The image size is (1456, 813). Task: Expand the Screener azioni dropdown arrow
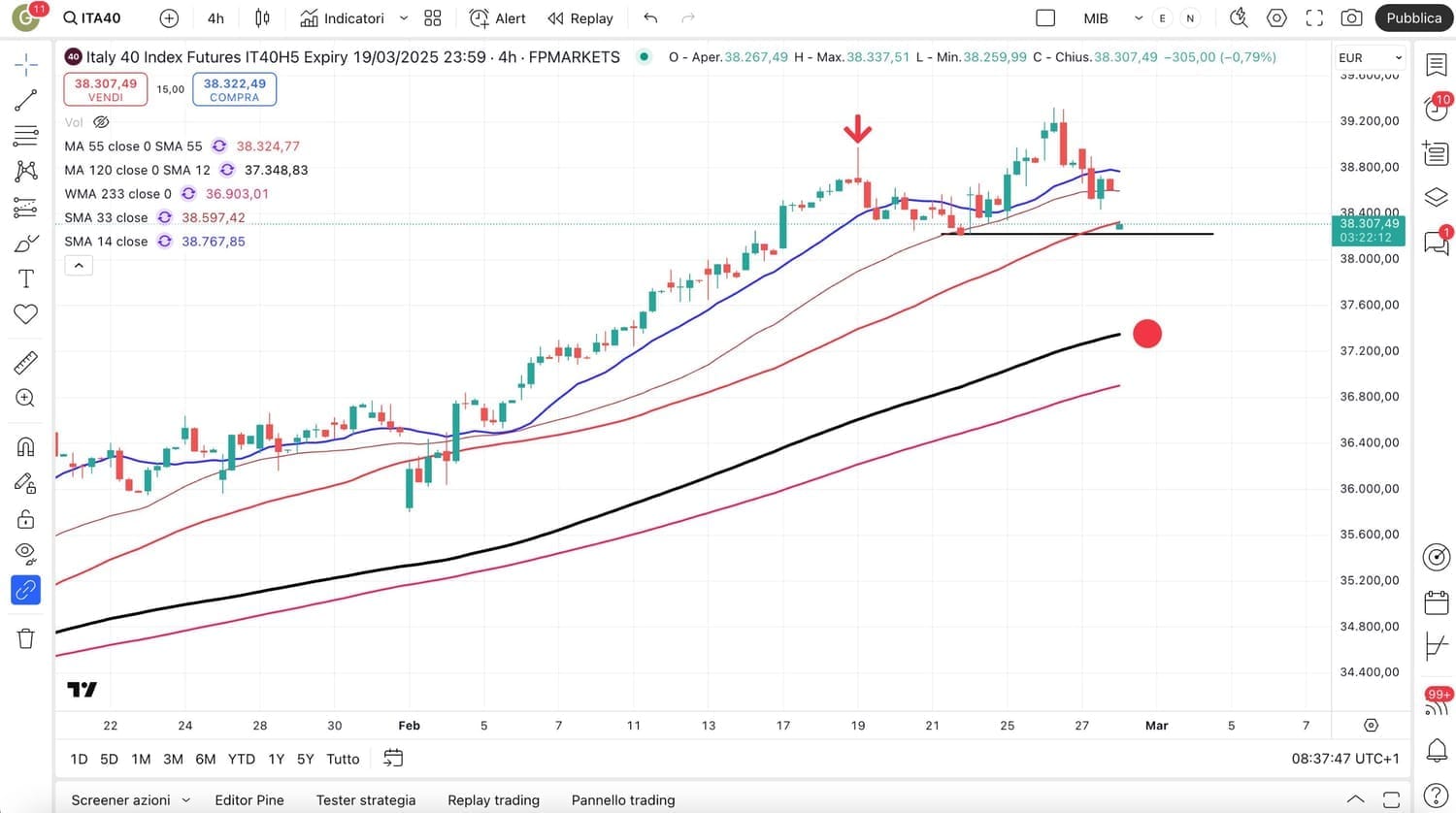(186, 800)
